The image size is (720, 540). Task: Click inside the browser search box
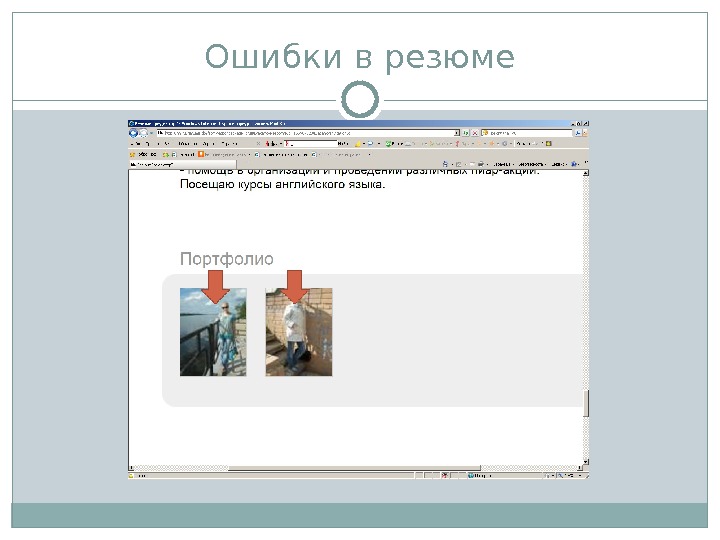[x=527, y=133]
